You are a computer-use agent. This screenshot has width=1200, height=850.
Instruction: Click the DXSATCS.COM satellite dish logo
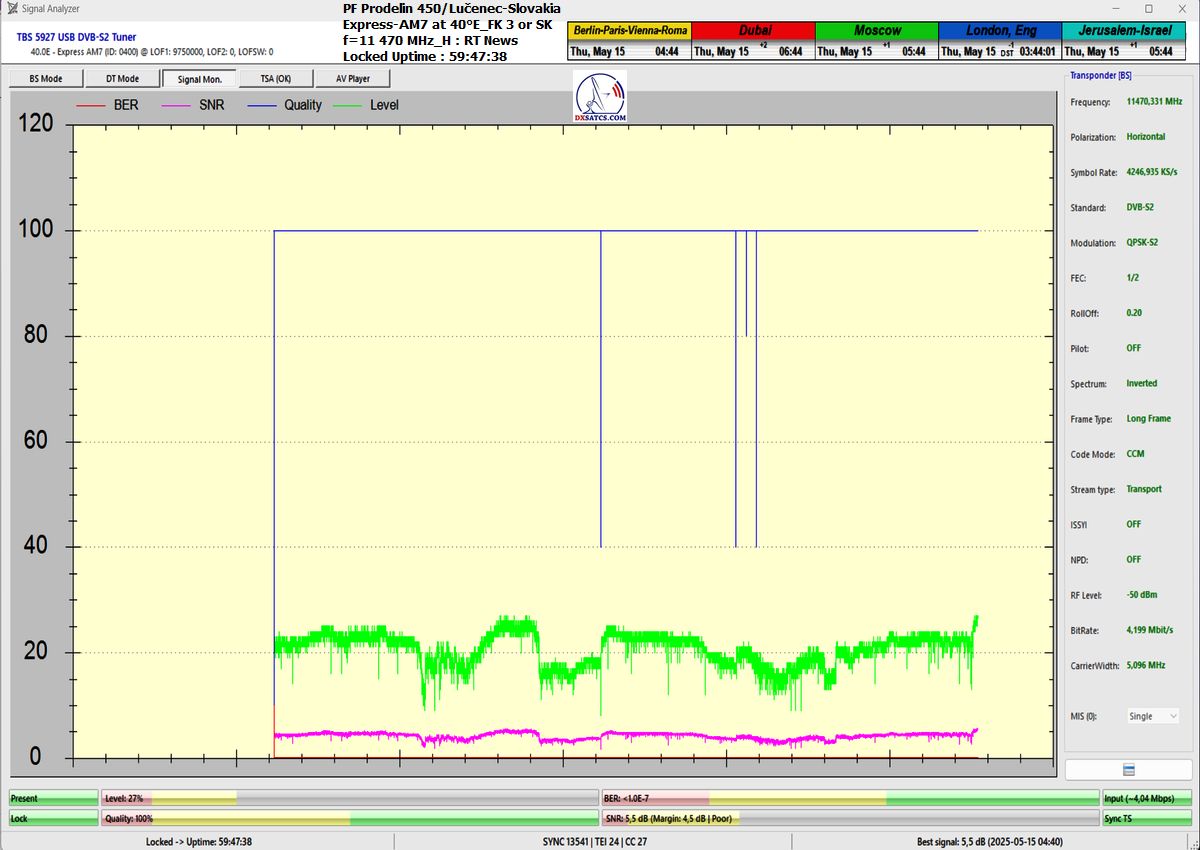tap(601, 98)
